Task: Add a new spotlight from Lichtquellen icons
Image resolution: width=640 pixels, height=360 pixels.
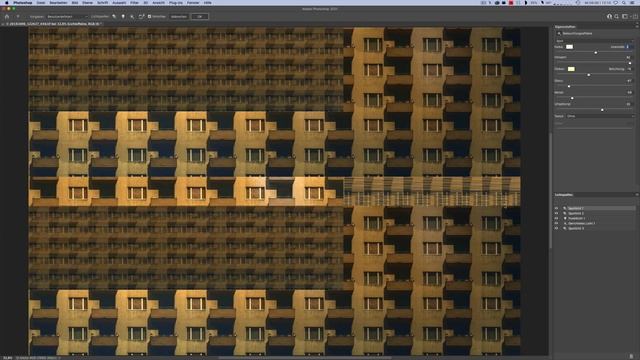Action: pos(114,17)
